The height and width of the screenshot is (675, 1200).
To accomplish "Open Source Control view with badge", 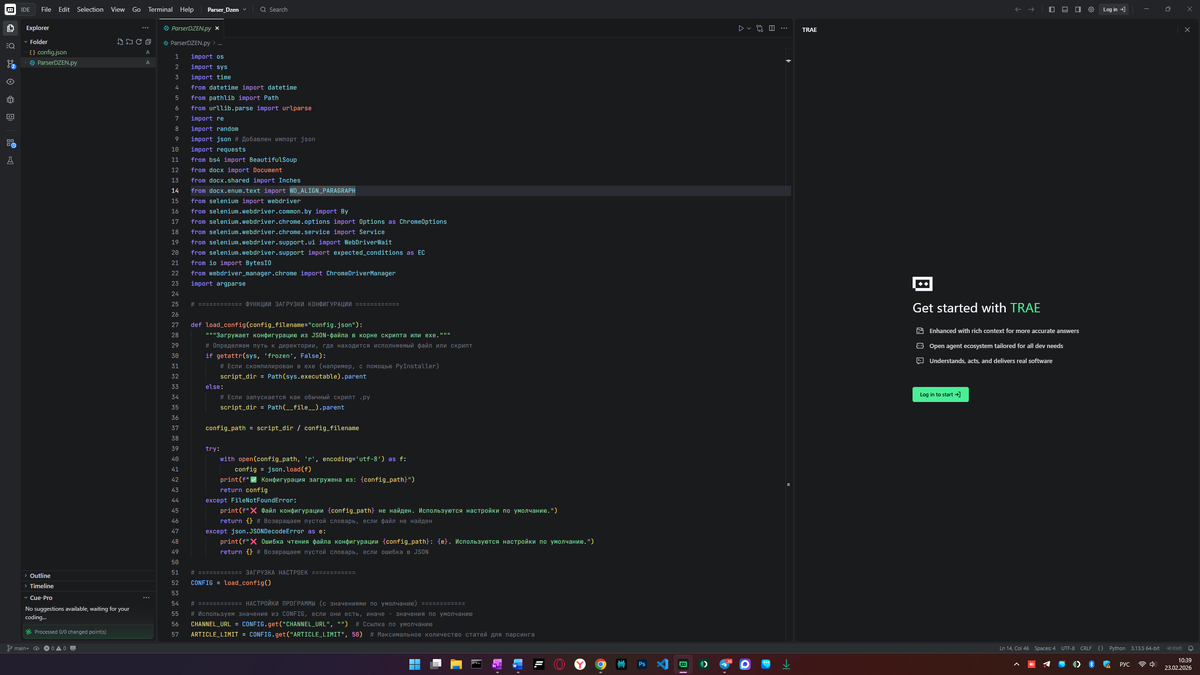I will (x=10, y=64).
